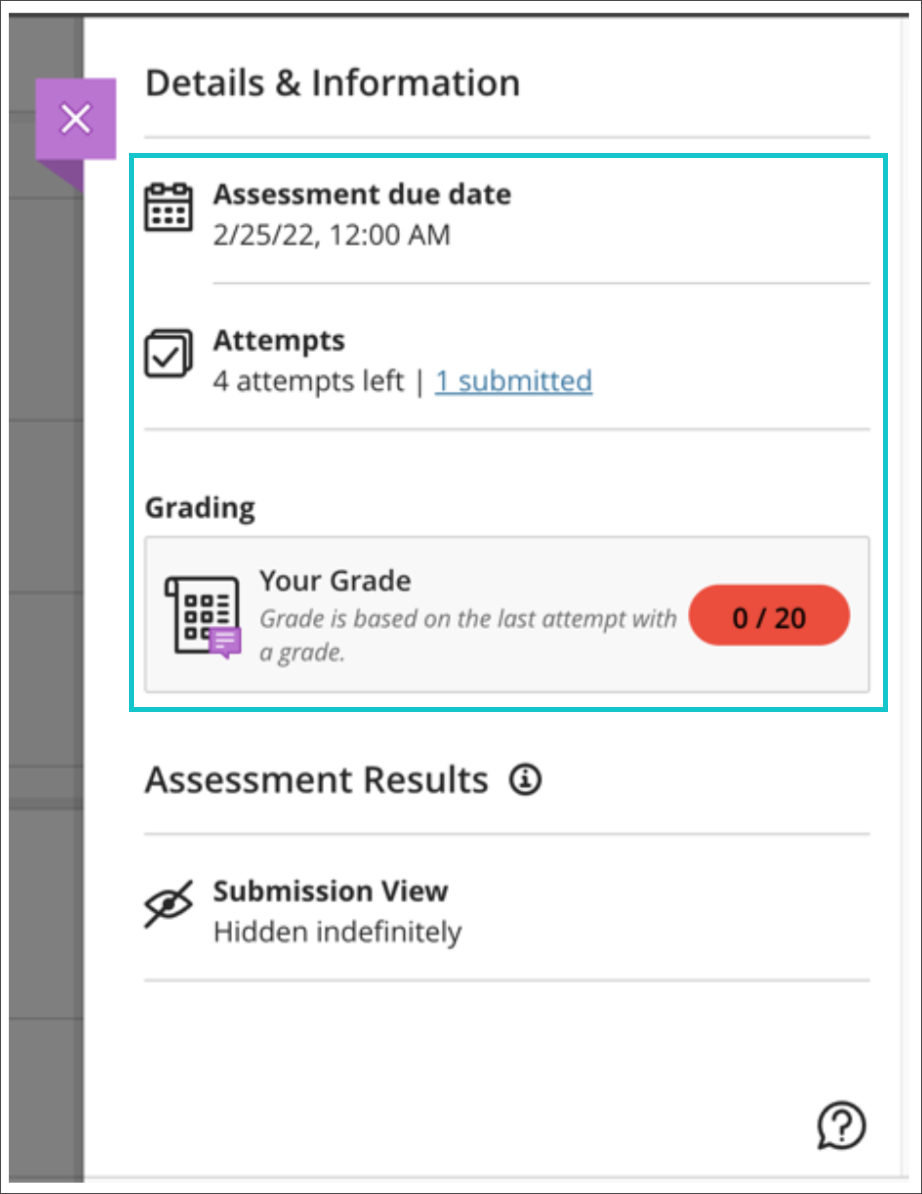
Task: Select the 2/25/22 due date text
Action: coord(331,235)
